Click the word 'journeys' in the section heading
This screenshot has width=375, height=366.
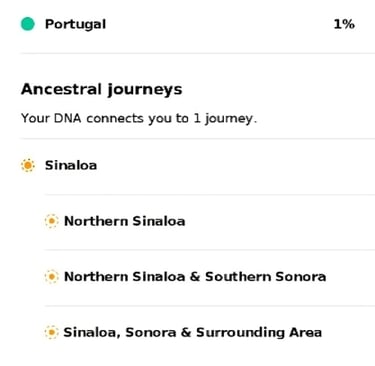tap(145, 90)
